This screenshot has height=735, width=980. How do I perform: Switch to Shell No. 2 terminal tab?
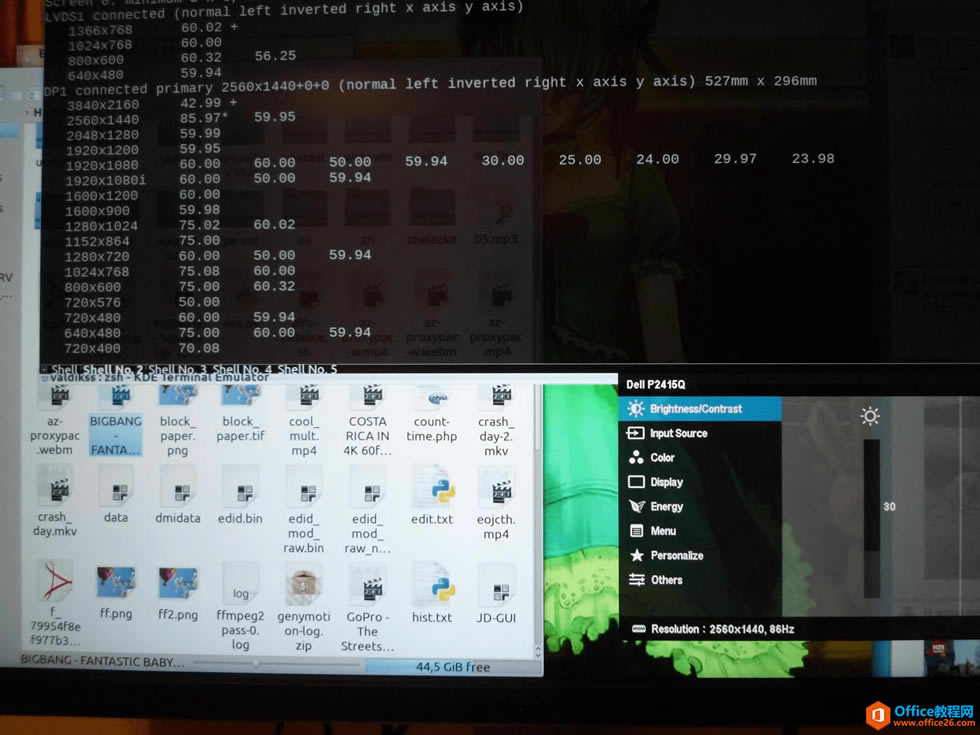point(112,369)
